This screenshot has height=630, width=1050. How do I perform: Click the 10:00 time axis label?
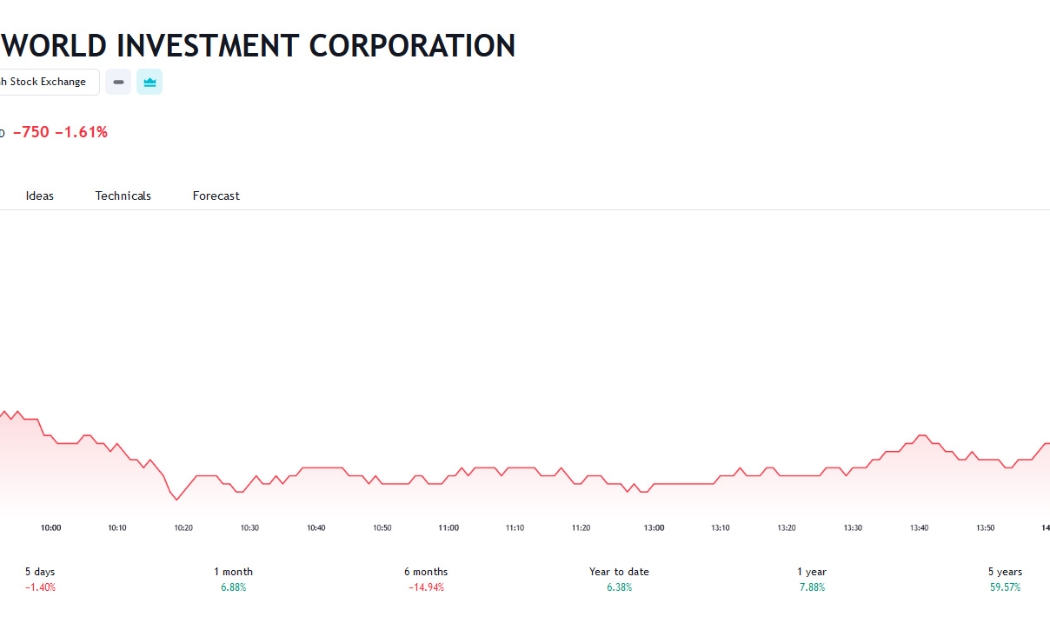click(x=51, y=528)
